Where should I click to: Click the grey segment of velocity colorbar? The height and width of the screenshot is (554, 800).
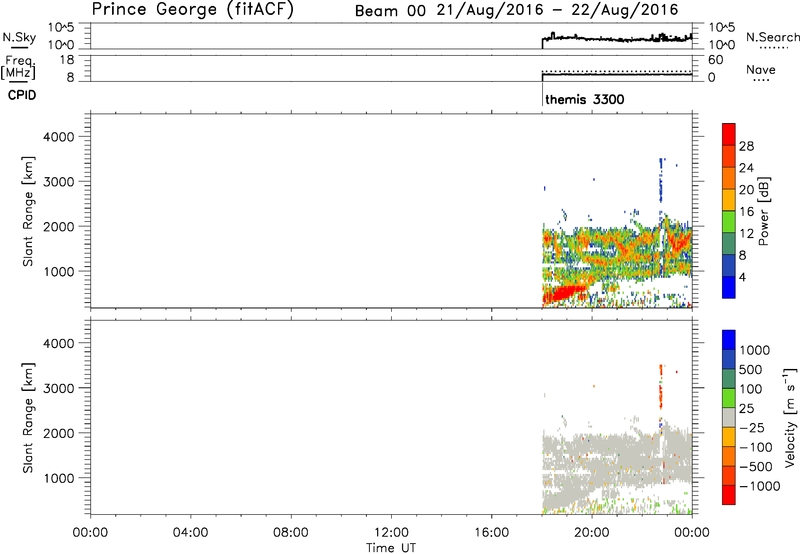point(729,418)
